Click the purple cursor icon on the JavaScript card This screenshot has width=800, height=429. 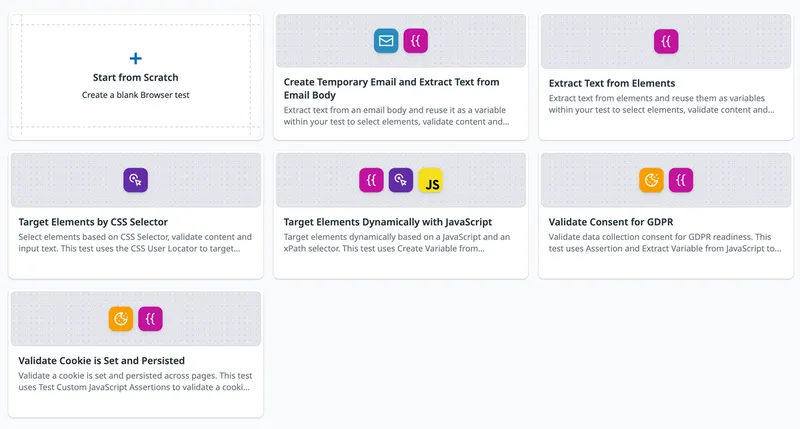click(x=401, y=180)
